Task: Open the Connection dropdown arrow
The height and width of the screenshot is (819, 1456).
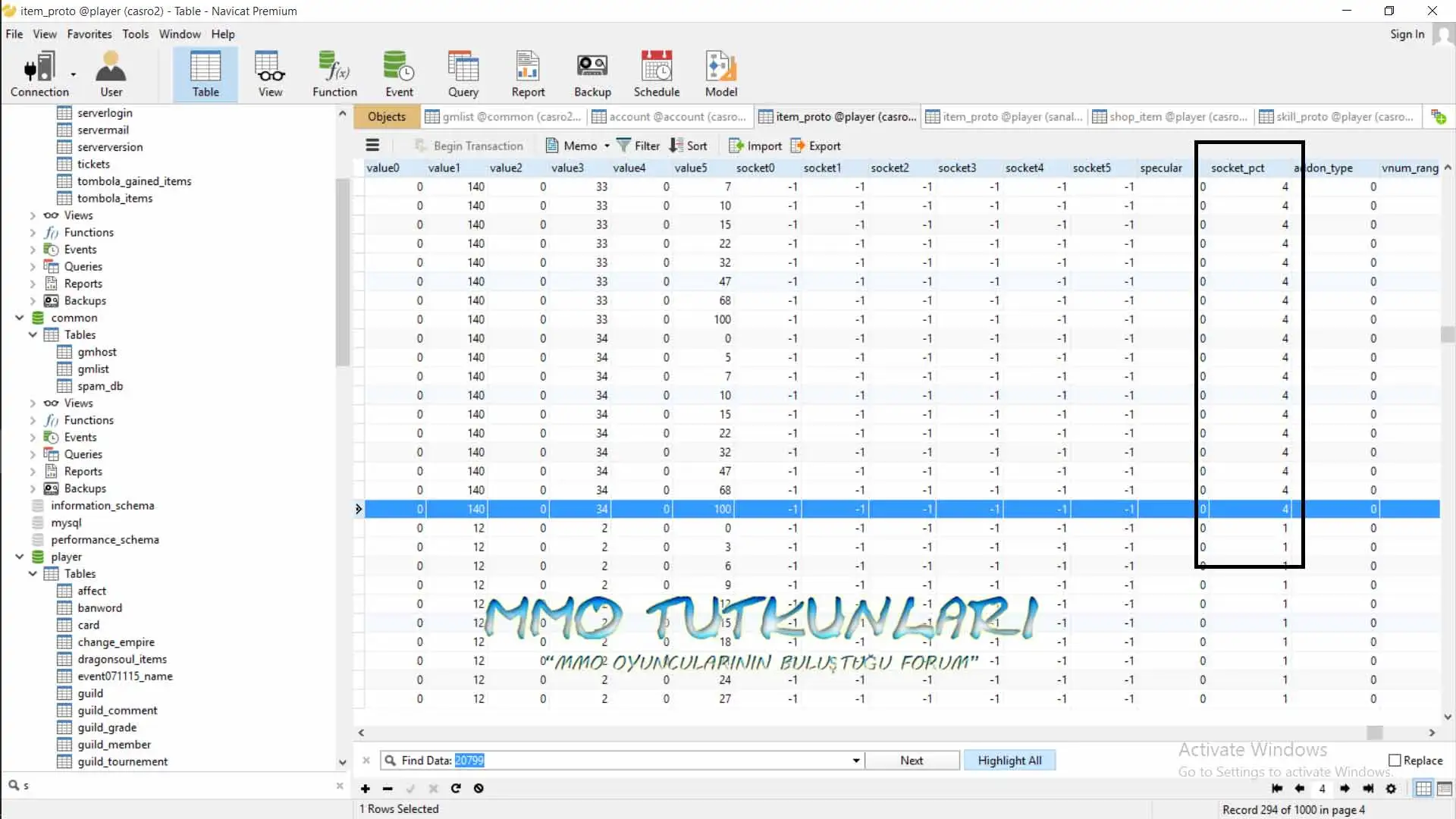Action: click(x=74, y=74)
